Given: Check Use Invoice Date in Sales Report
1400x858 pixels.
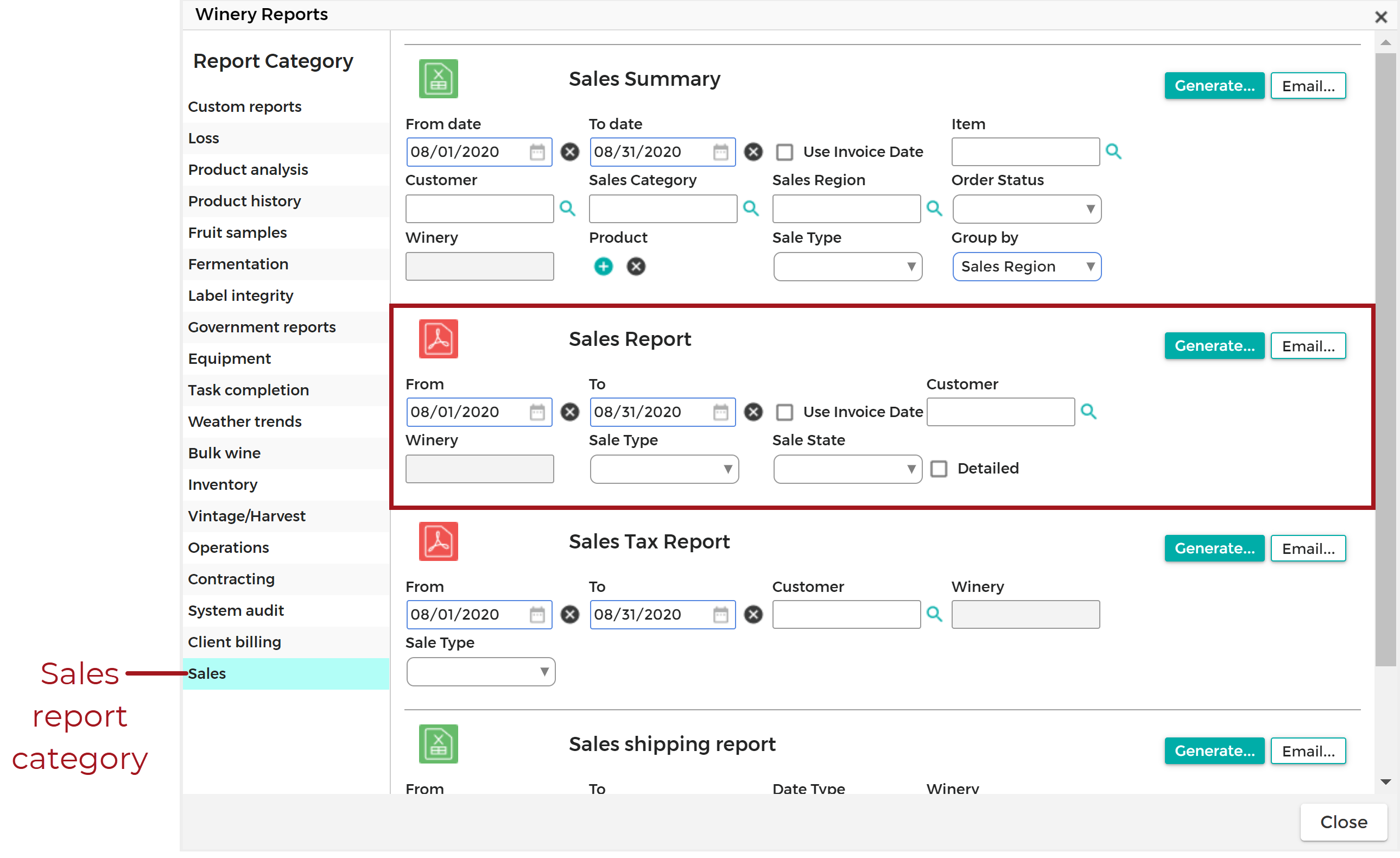Looking at the screenshot, I should click(x=784, y=413).
